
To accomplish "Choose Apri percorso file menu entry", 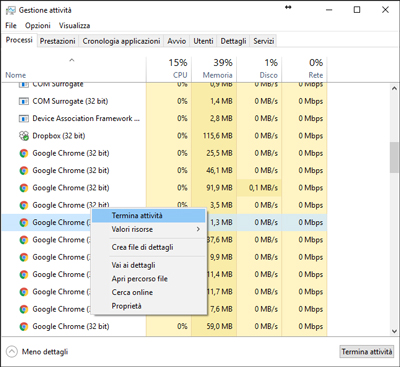I will pos(149,279).
